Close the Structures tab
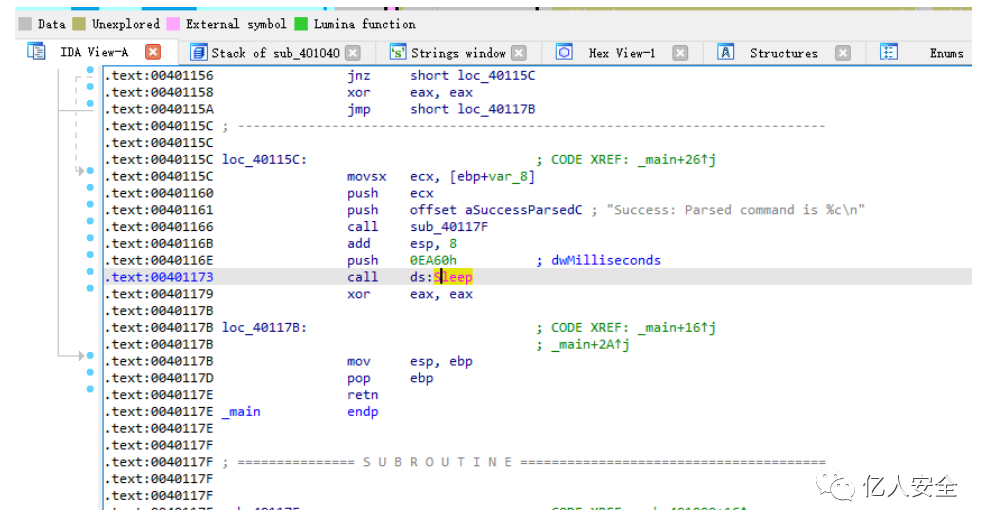 pyautogui.click(x=843, y=53)
